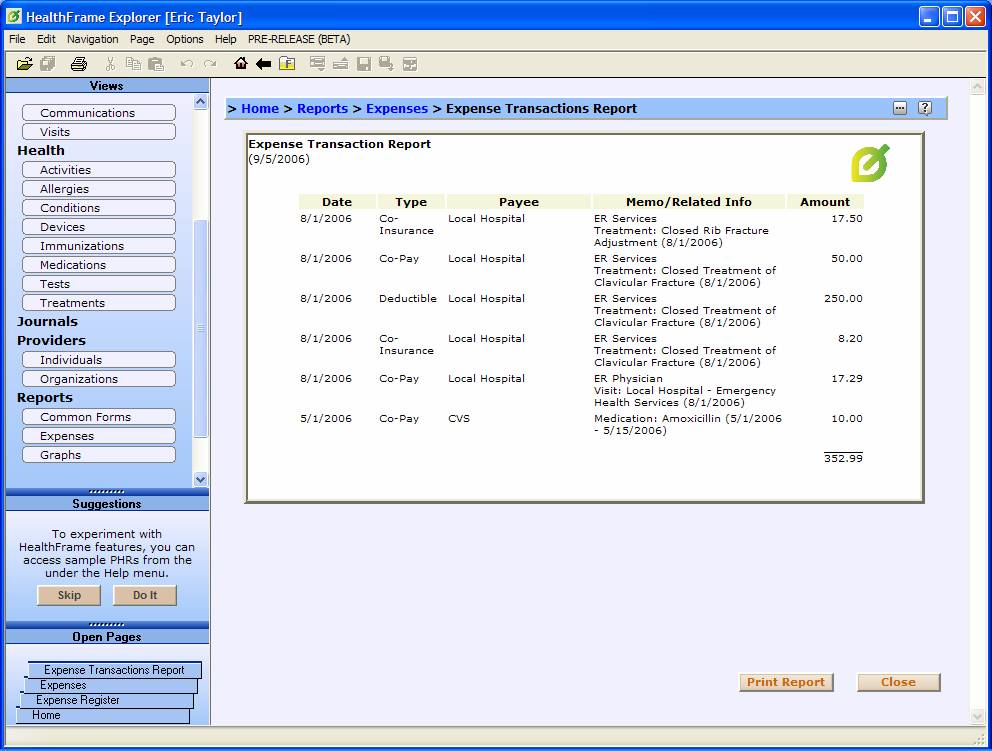This screenshot has width=992, height=751.
Task: Skip the suggestion
Action: point(69,595)
